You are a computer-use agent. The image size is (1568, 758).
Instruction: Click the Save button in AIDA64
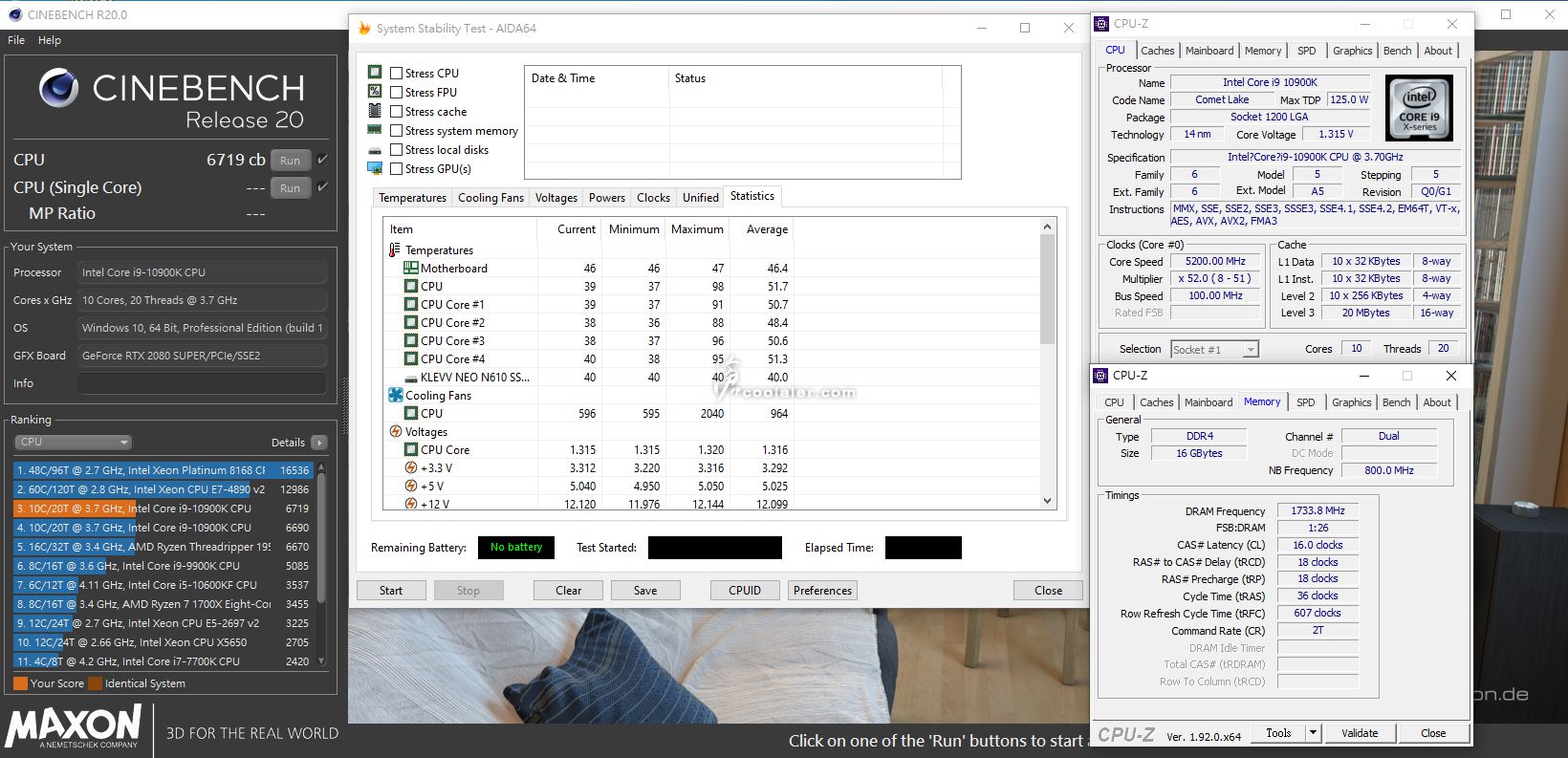pos(645,591)
